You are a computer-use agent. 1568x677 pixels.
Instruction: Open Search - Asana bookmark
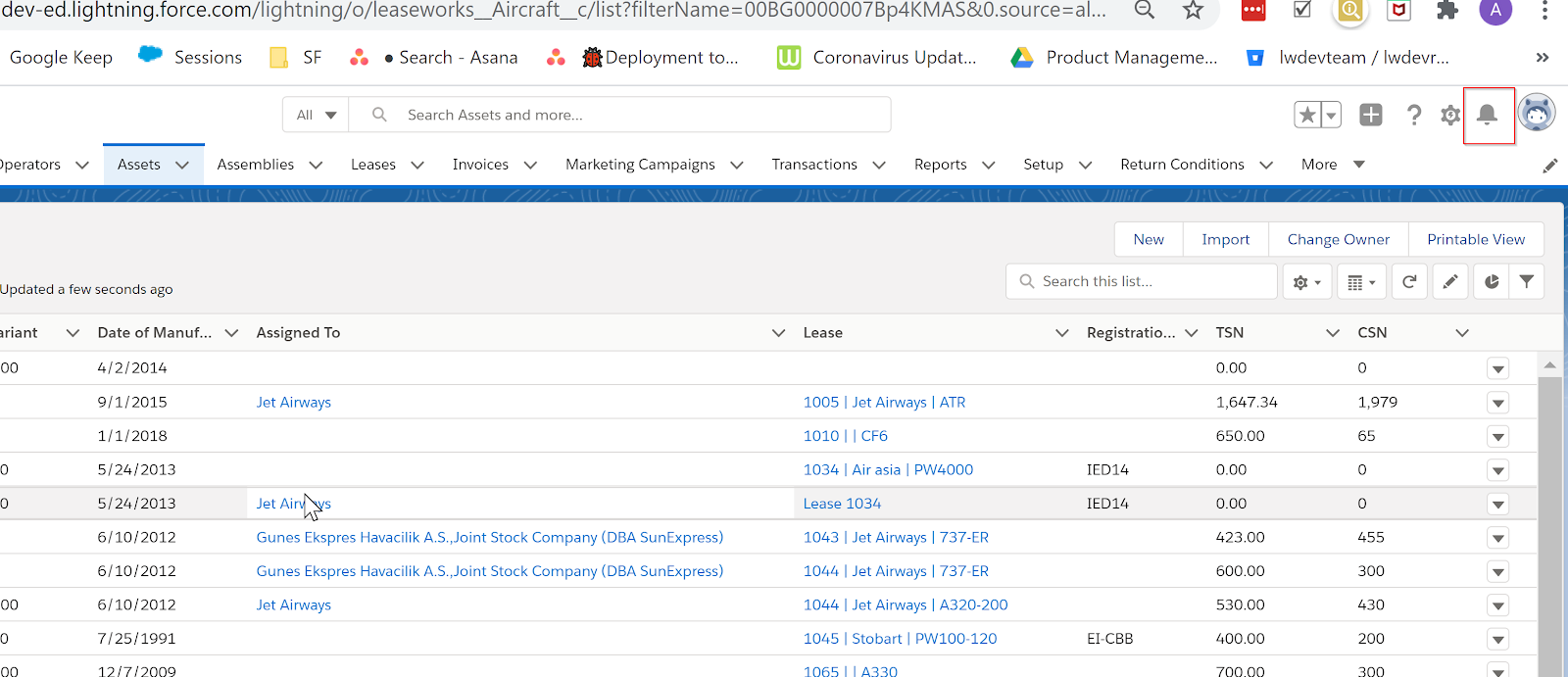point(433,58)
